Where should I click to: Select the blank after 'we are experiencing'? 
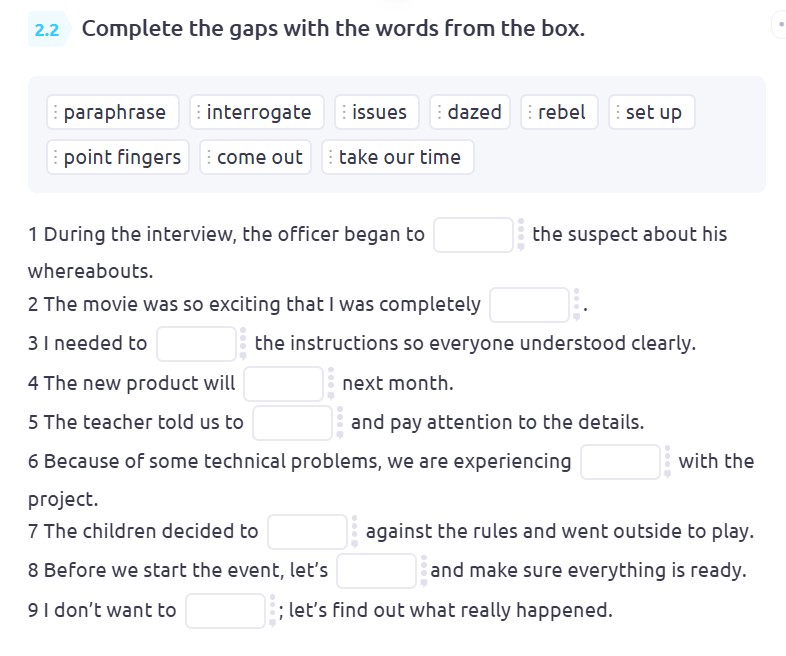point(620,462)
